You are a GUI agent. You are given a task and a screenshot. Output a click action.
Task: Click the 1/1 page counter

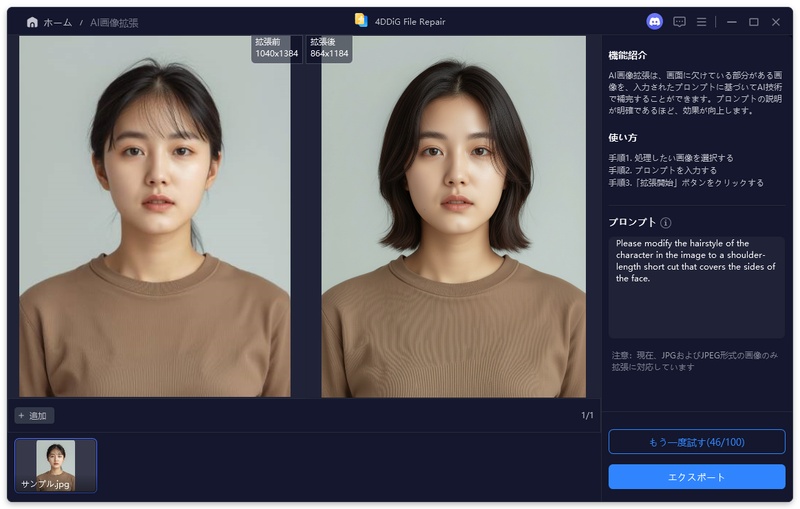coord(587,415)
